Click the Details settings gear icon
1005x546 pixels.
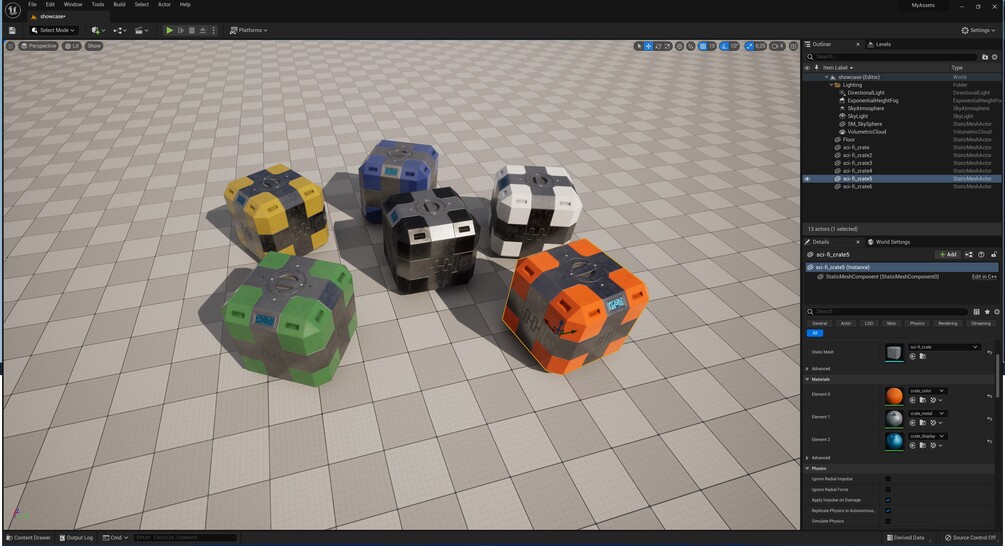(997, 311)
